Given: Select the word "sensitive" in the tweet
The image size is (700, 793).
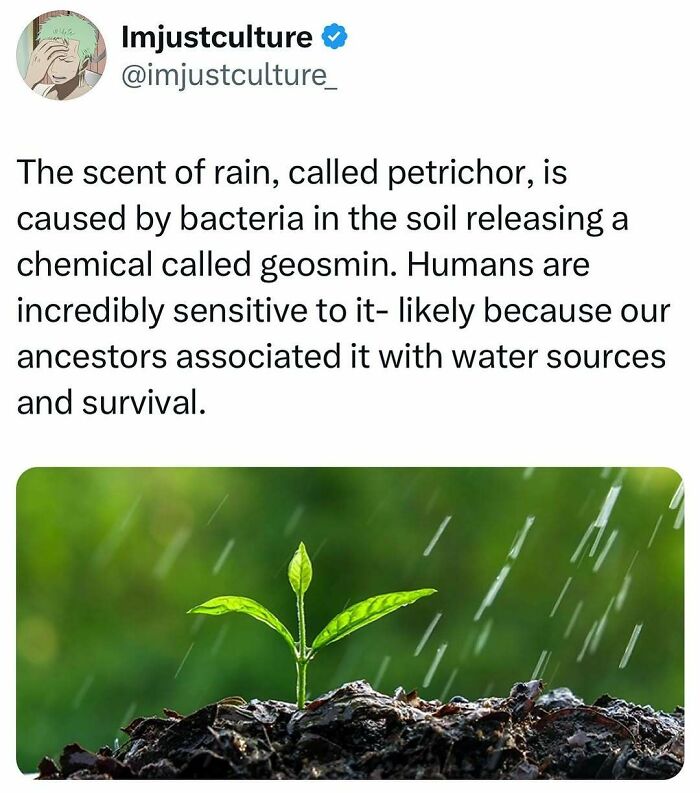Looking at the screenshot, I should click(240, 311).
